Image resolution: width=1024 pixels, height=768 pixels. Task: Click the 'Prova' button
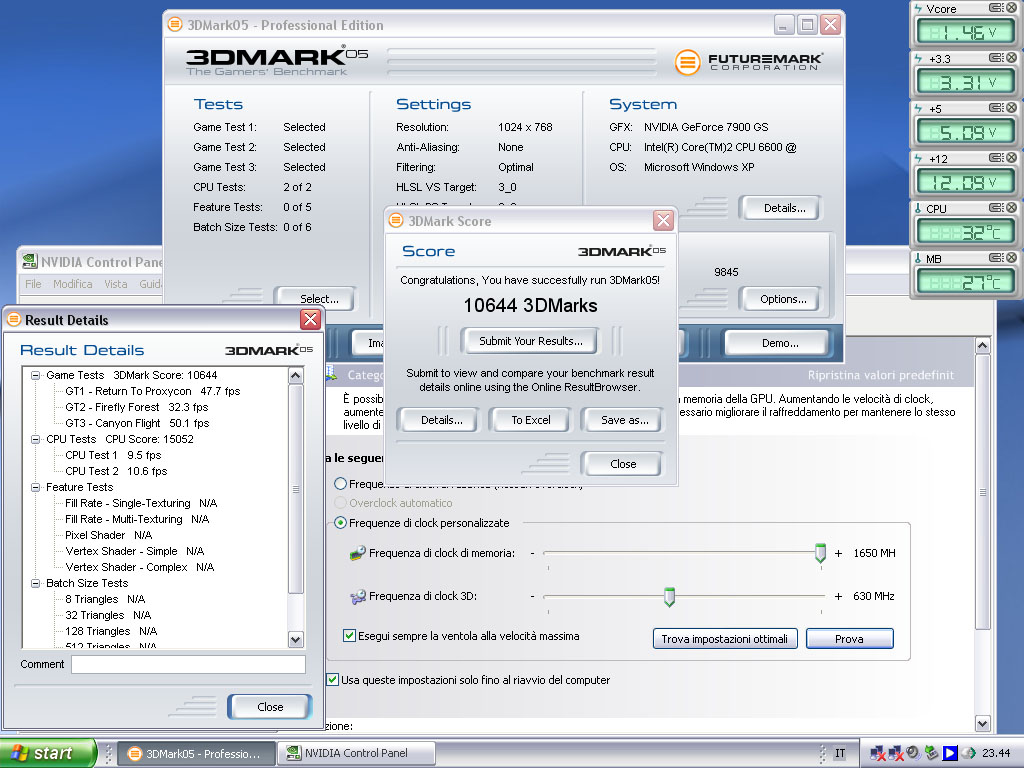coord(849,639)
